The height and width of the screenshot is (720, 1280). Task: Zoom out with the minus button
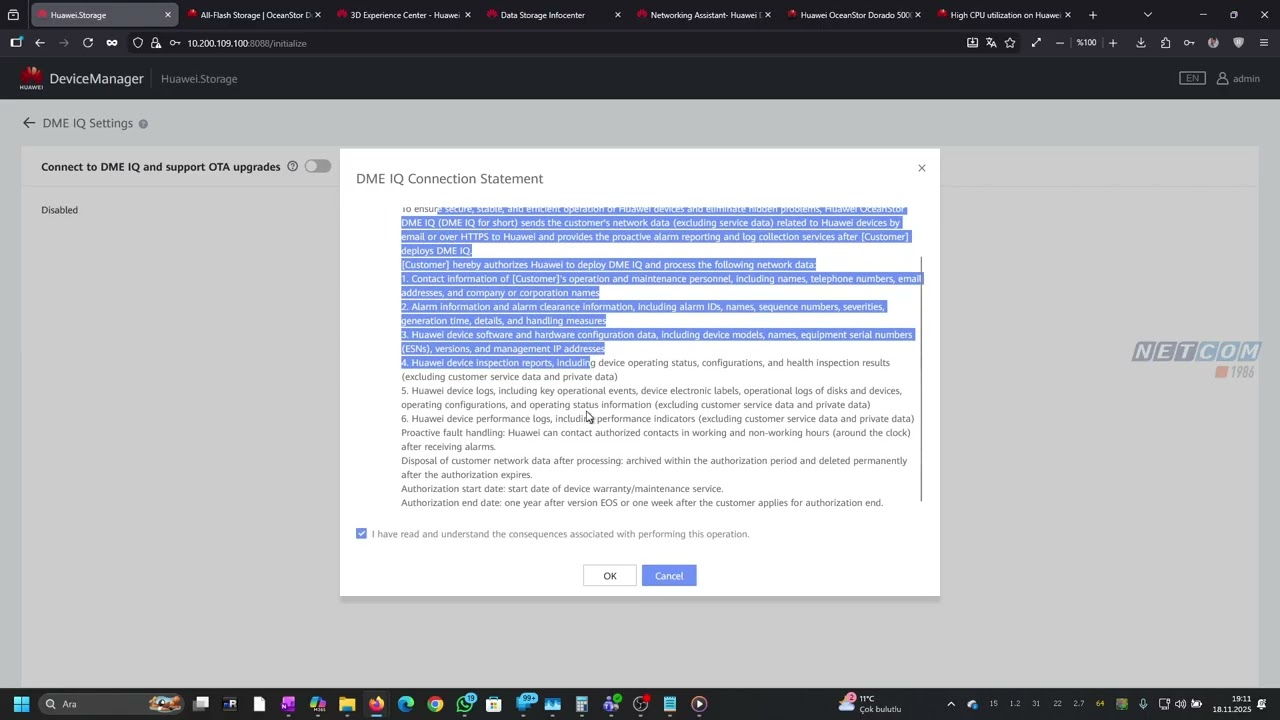(x=1060, y=43)
